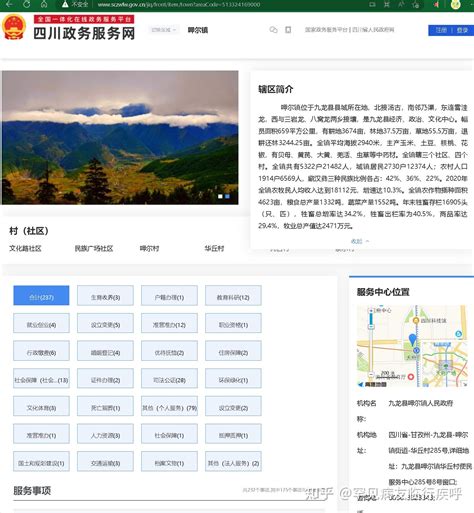474x513 pixels.
Task: Click the address bar URL
Action: tap(179, 5)
